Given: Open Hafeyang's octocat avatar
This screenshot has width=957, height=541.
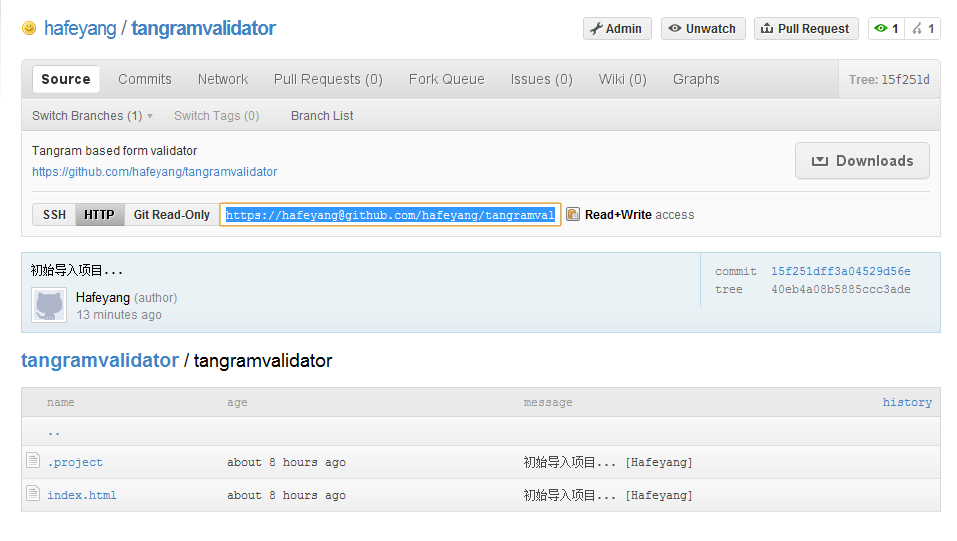Looking at the screenshot, I should coord(49,305).
